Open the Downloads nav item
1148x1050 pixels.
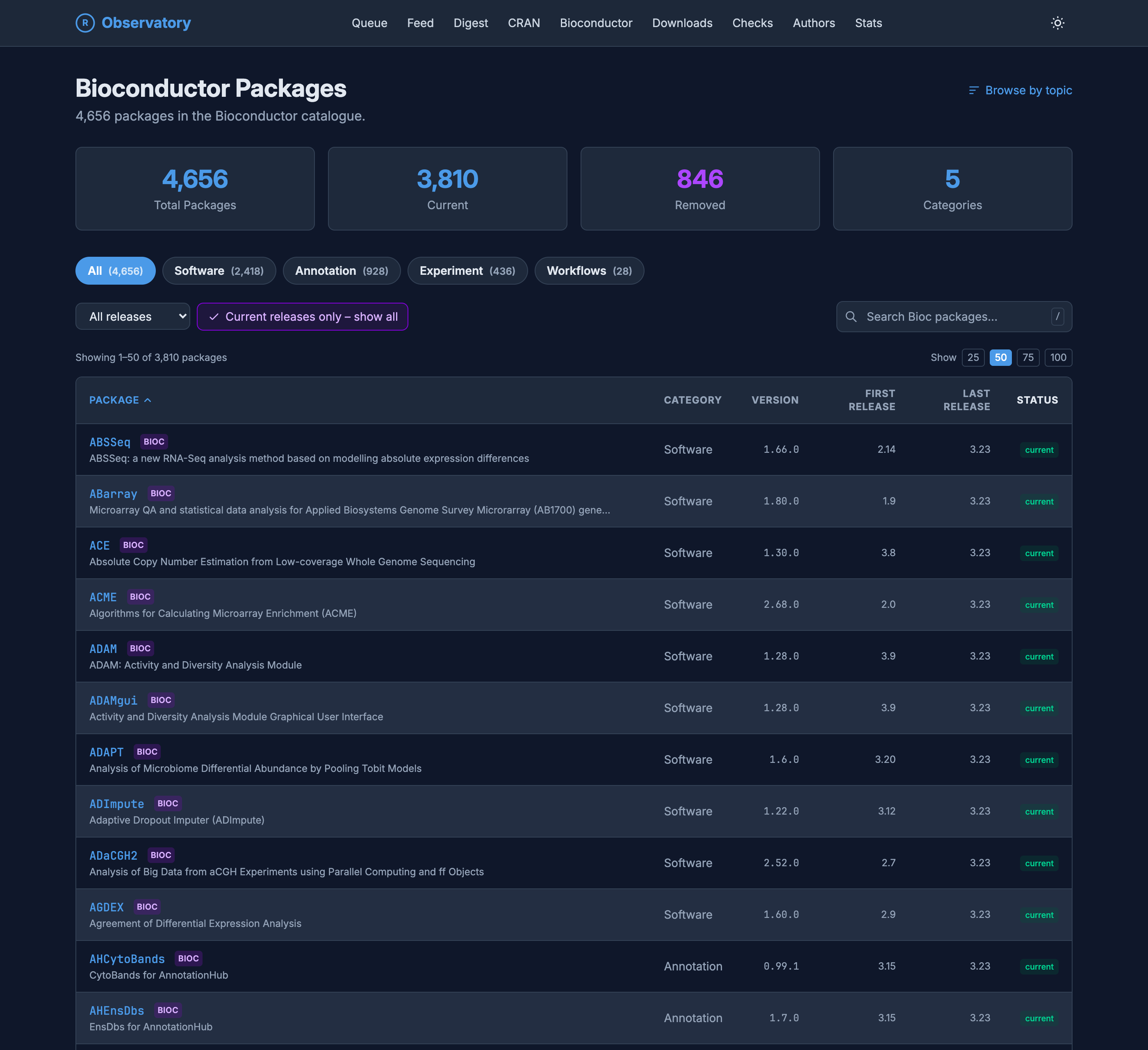tap(682, 23)
